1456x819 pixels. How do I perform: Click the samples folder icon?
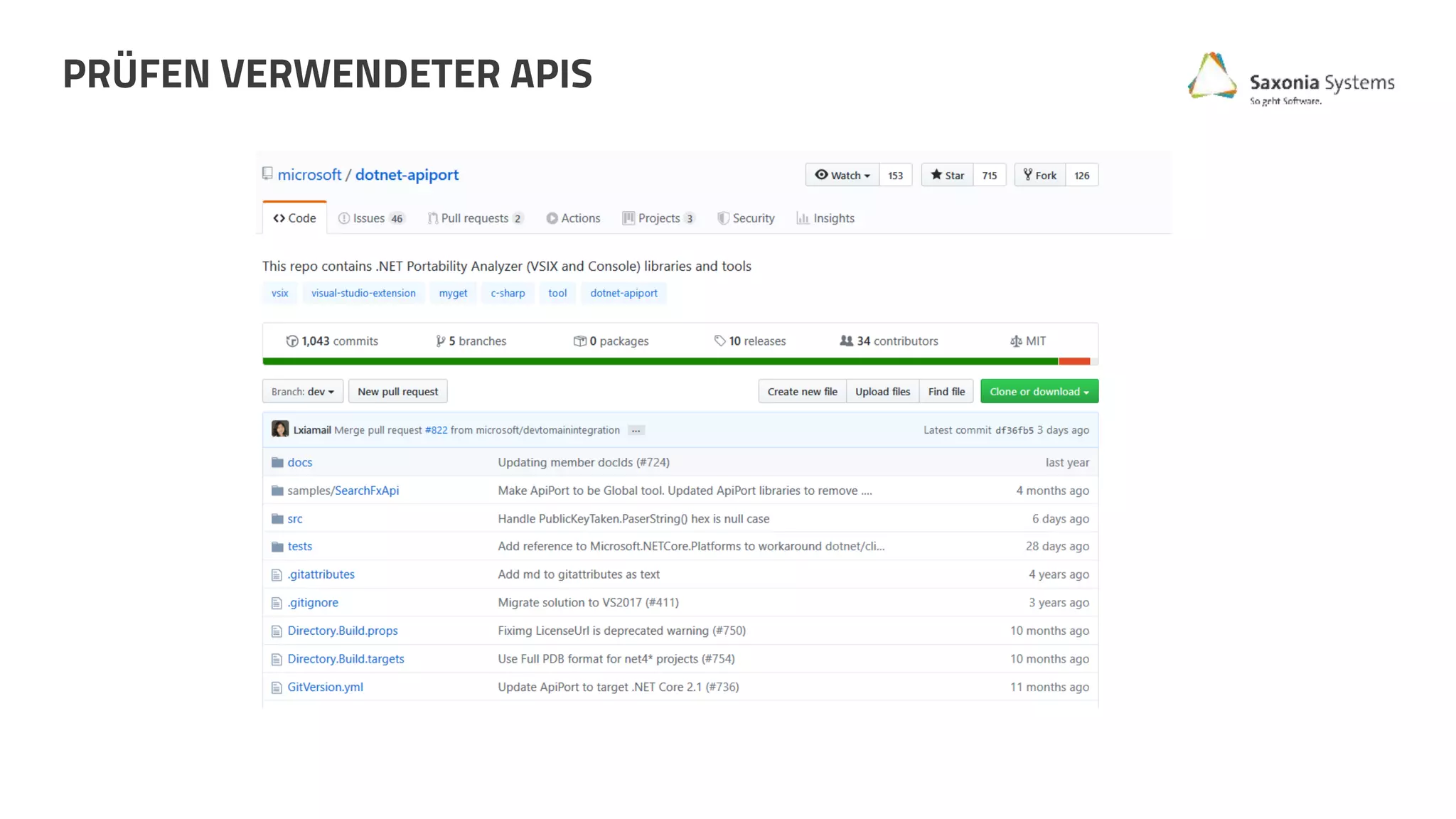point(277,491)
